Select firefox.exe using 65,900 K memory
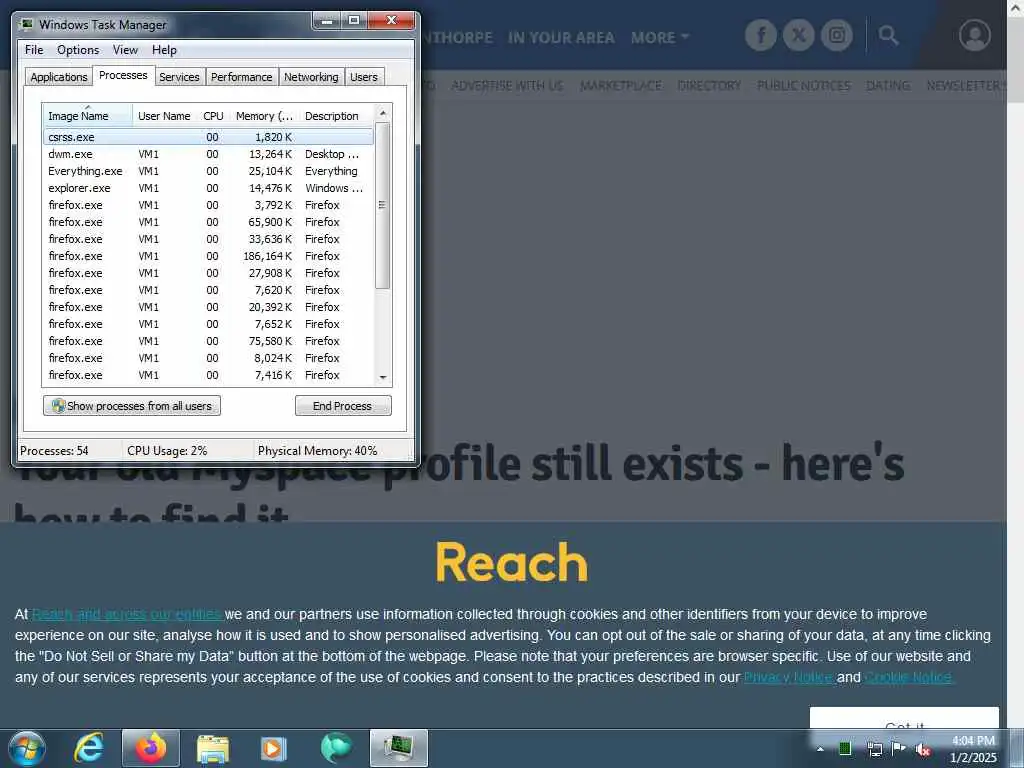This screenshot has width=1024, height=768. [x=208, y=222]
